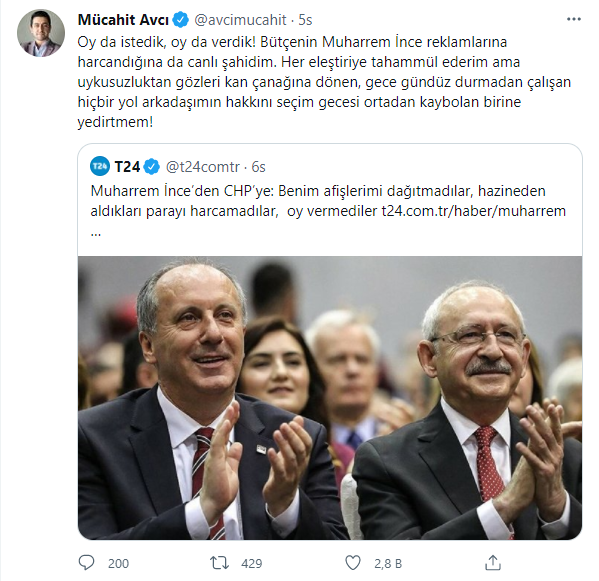
Task: Click the Mücahit Avcı display name
Action: [123, 20]
